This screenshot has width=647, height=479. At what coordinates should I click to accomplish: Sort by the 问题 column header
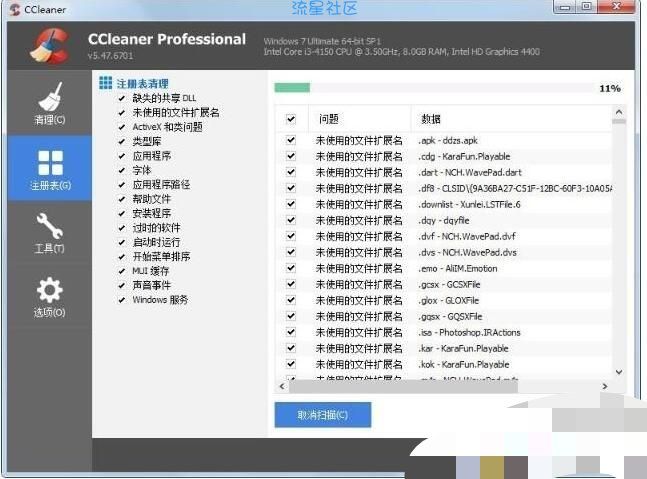coord(359,119)
